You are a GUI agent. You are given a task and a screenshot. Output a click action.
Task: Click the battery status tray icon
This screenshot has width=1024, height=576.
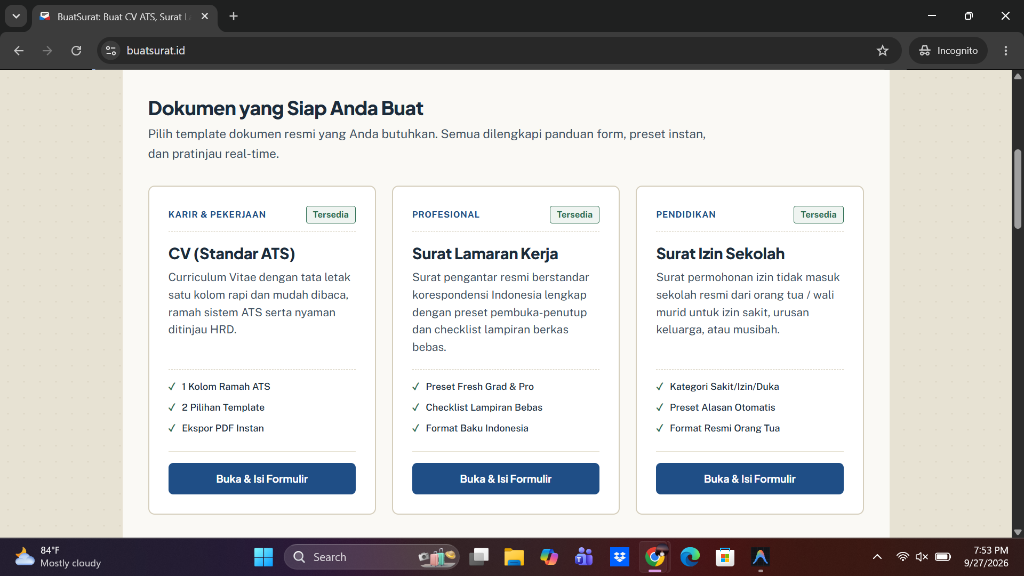942,557
